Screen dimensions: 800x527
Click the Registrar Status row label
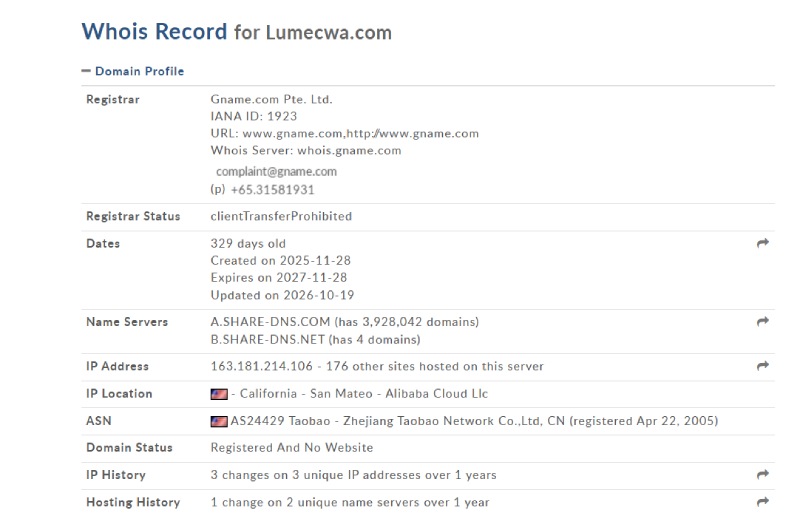pyautogui.click(x=133, y=216)
